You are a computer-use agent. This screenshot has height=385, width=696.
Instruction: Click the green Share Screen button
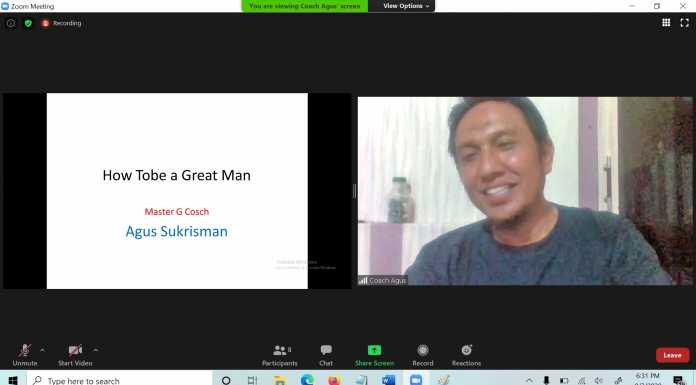(374, 355)
